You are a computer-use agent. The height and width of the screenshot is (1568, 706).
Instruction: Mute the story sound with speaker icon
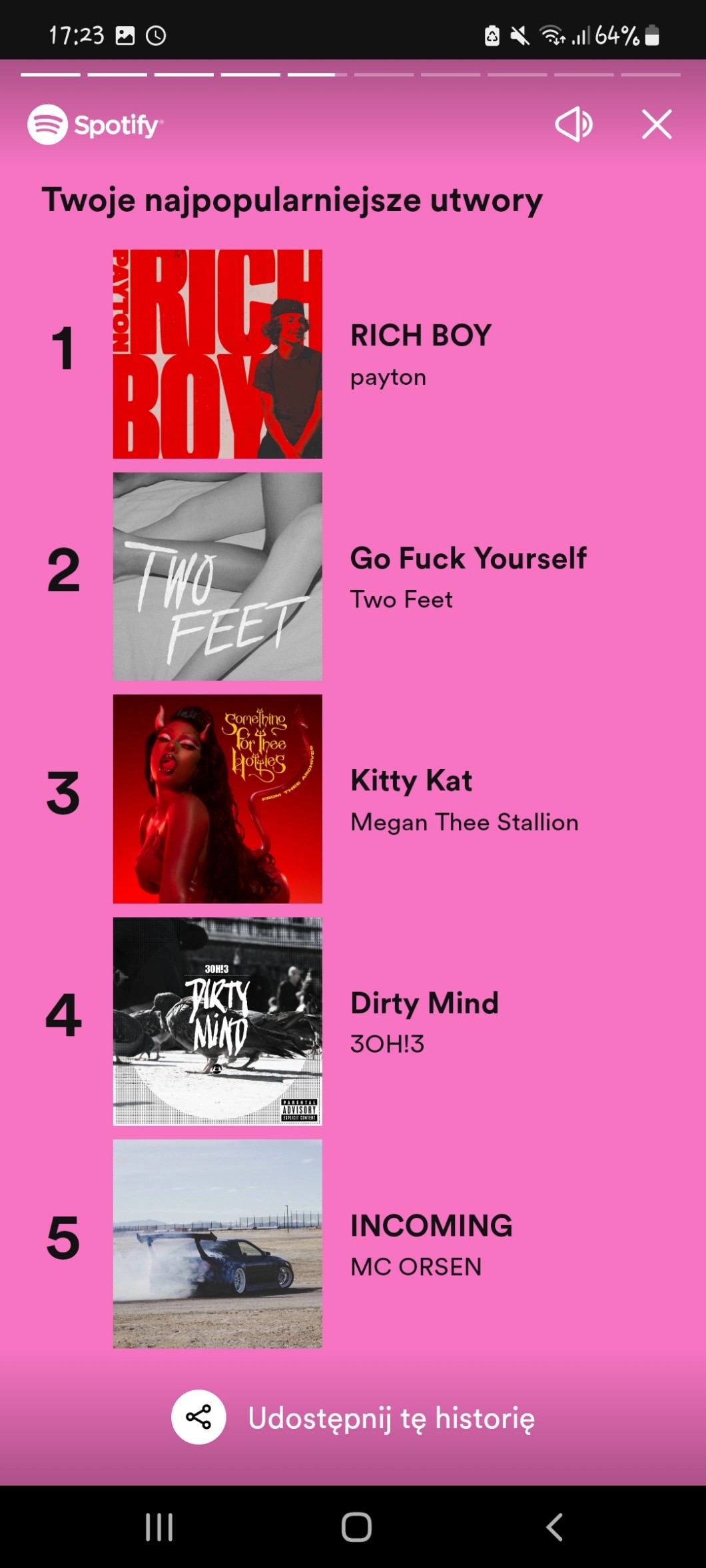[573, 125]
